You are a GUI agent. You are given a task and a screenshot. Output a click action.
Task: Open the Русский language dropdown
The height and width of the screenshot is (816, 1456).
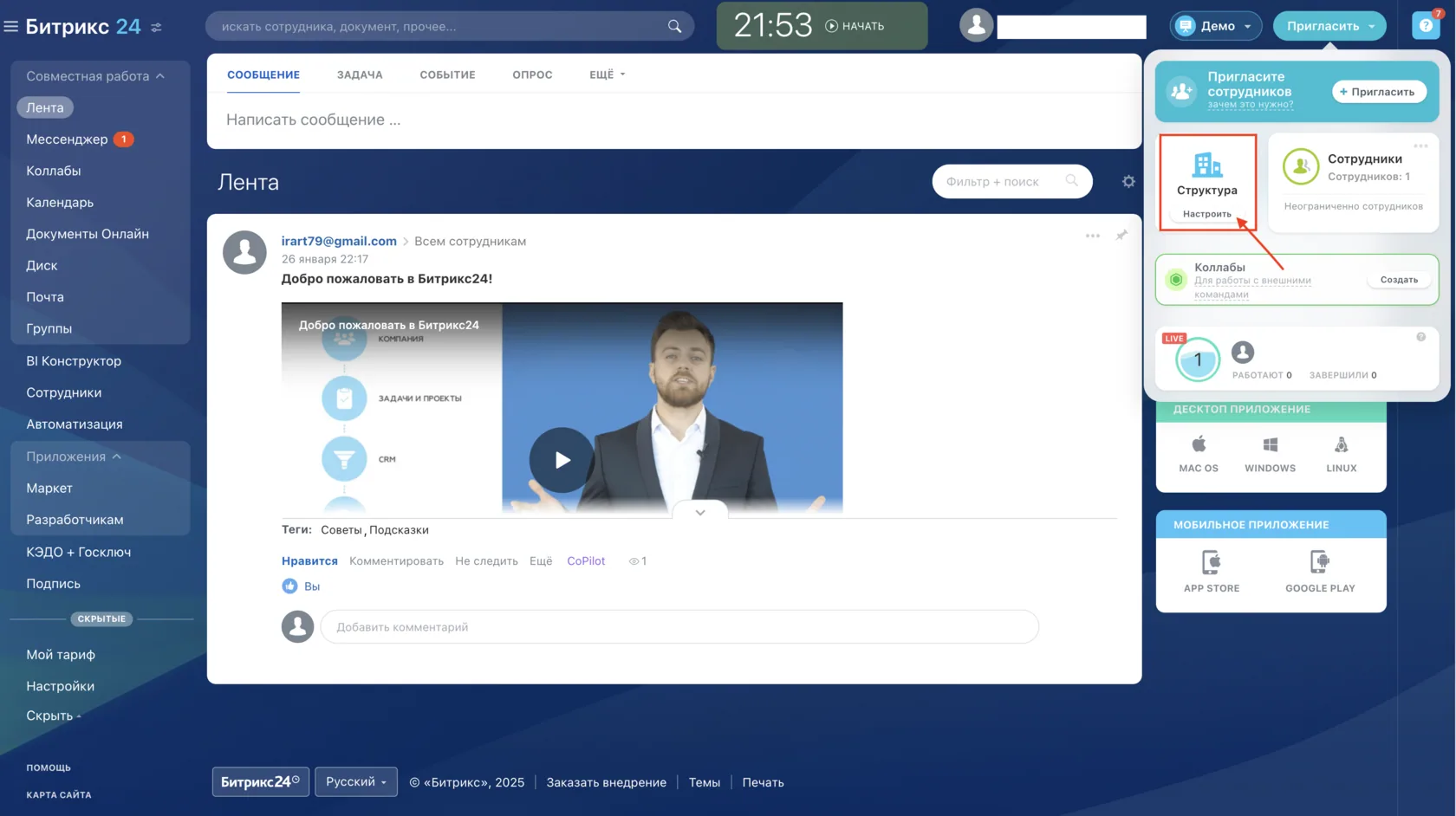(356, 781)
